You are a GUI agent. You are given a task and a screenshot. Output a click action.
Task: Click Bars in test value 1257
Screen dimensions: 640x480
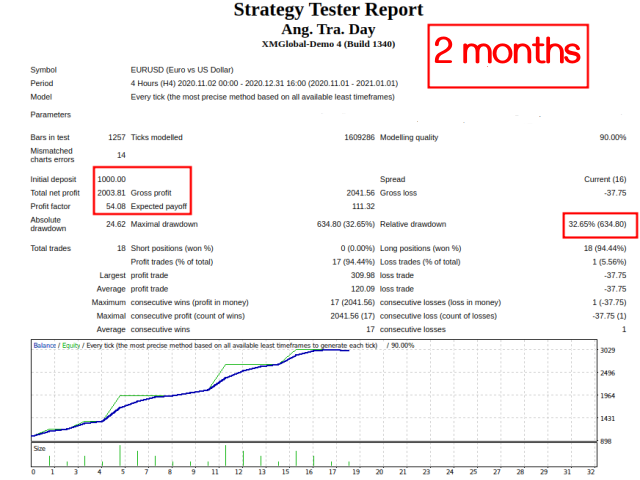[117, 137]
